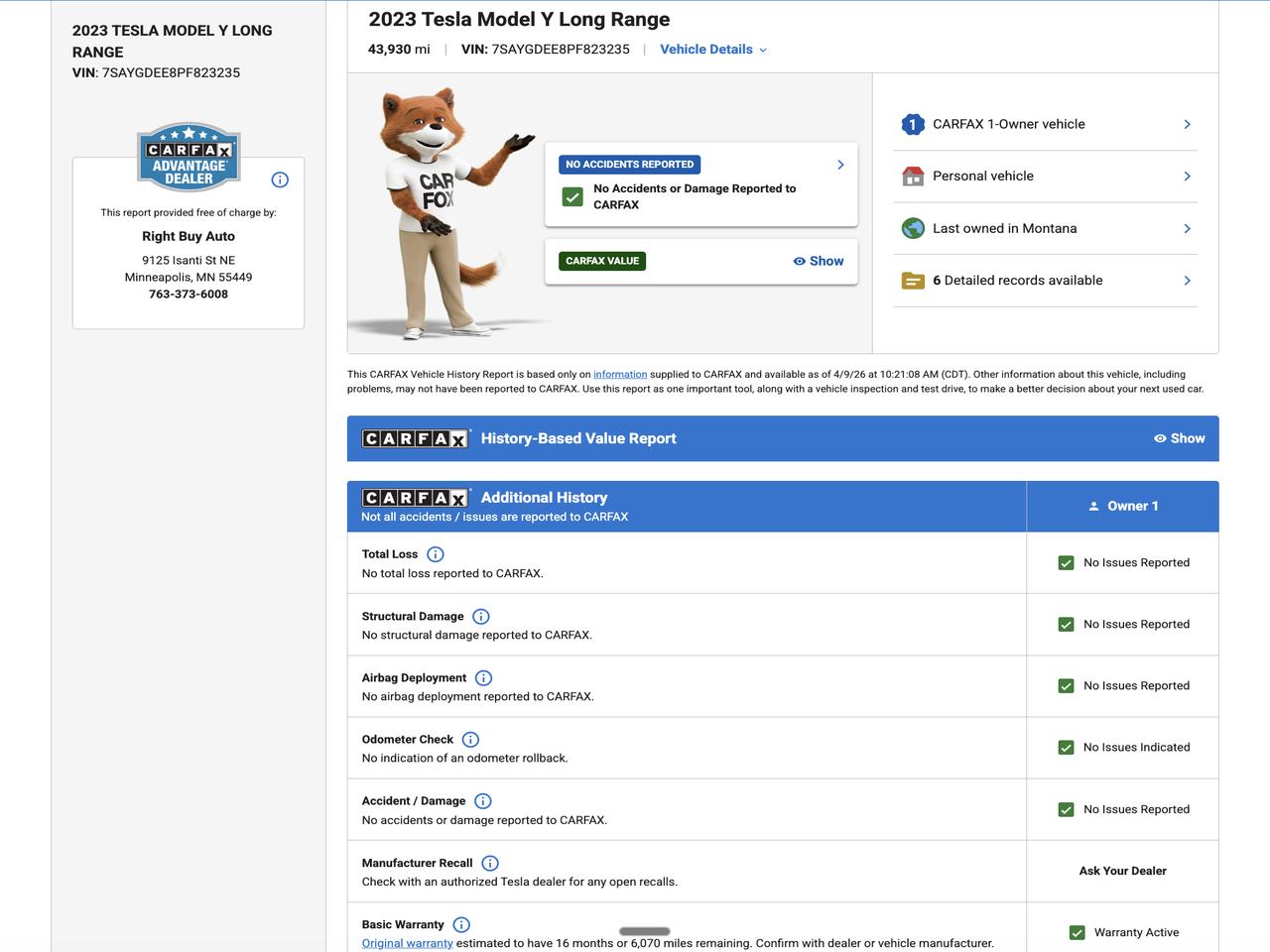Image resolution: width=1270 pixels, height=952 pixels.
Task: Open the CARFAX 1-Owner vehicle row
Action: [1045, 124]
